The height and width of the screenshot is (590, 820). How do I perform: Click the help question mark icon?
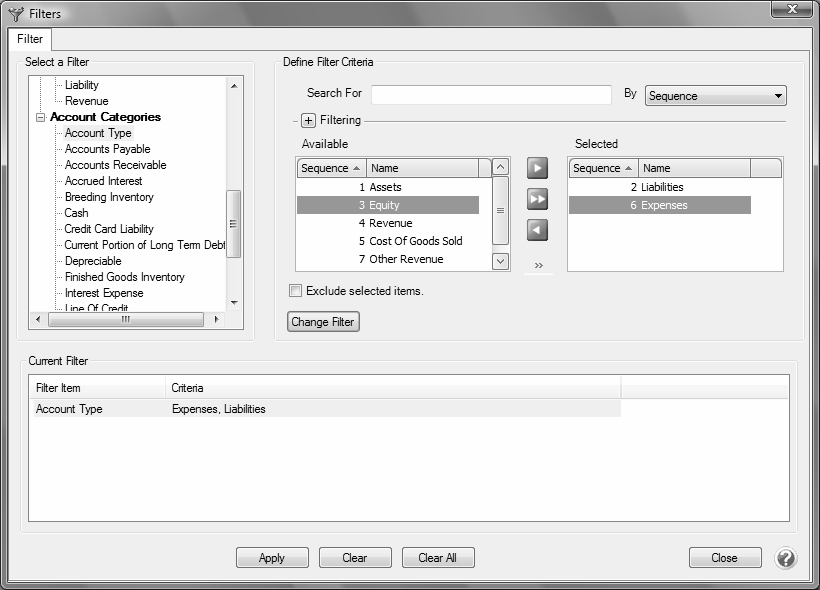pyautogui.click(x=785, y=558)
